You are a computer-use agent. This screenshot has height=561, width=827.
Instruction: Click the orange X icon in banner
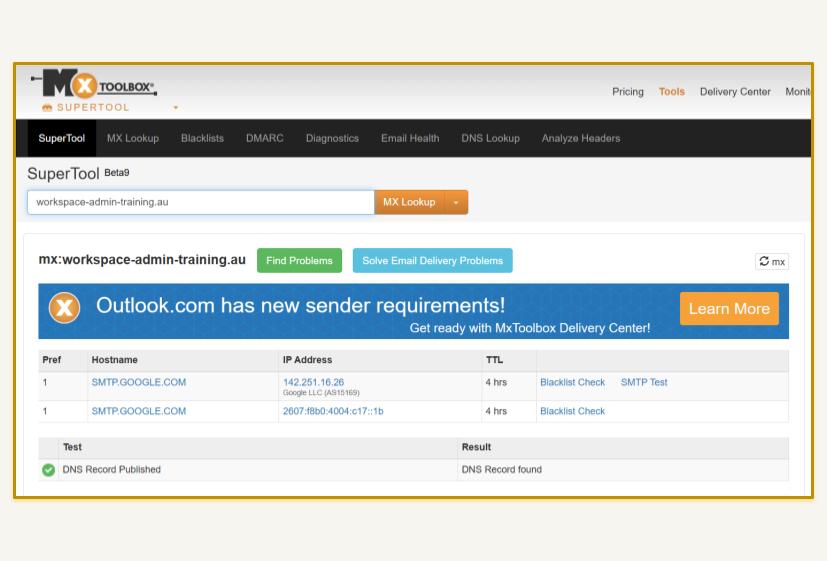click(x=64, y=307)
